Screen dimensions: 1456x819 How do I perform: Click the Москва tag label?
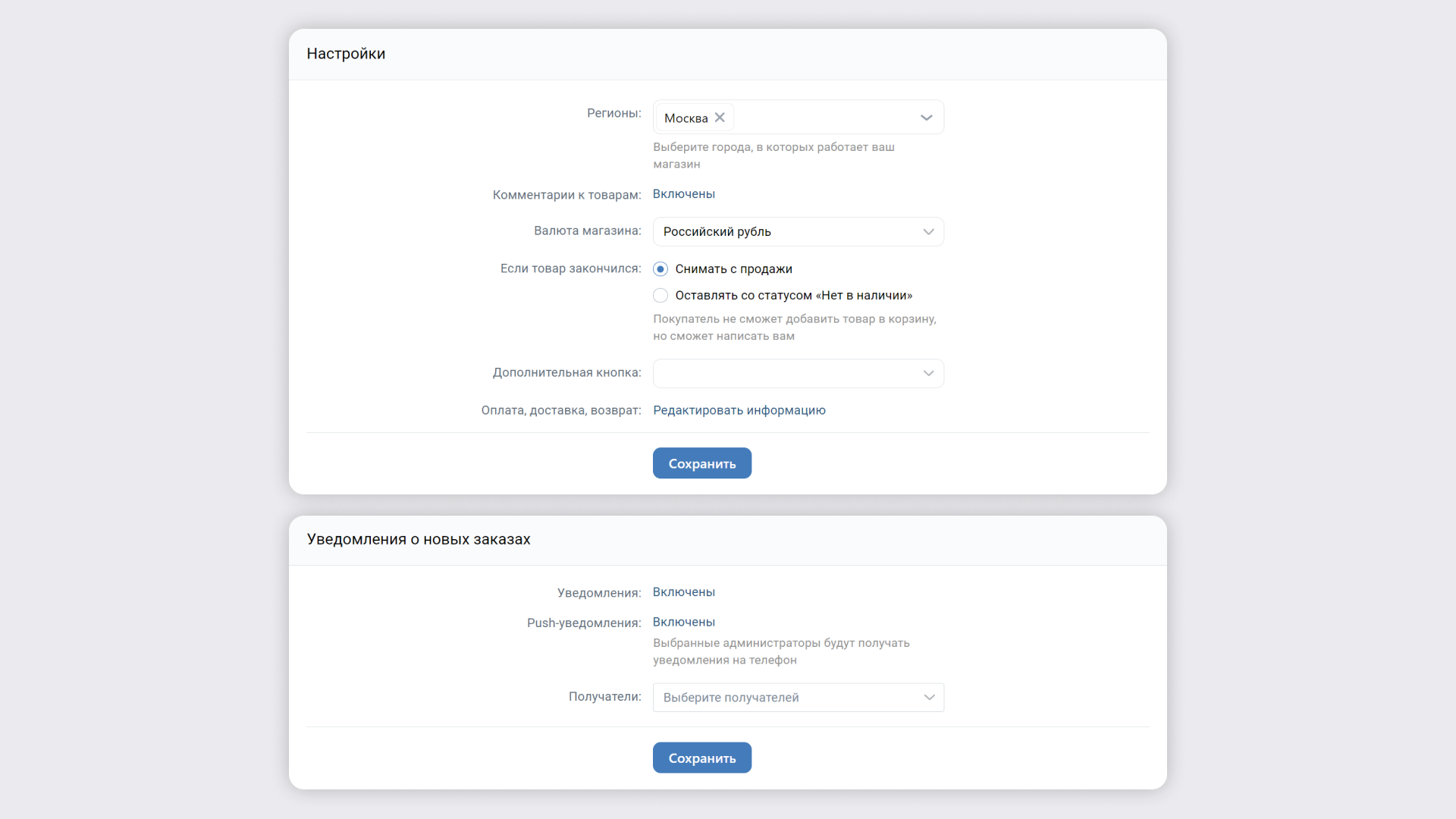(686, 118)
